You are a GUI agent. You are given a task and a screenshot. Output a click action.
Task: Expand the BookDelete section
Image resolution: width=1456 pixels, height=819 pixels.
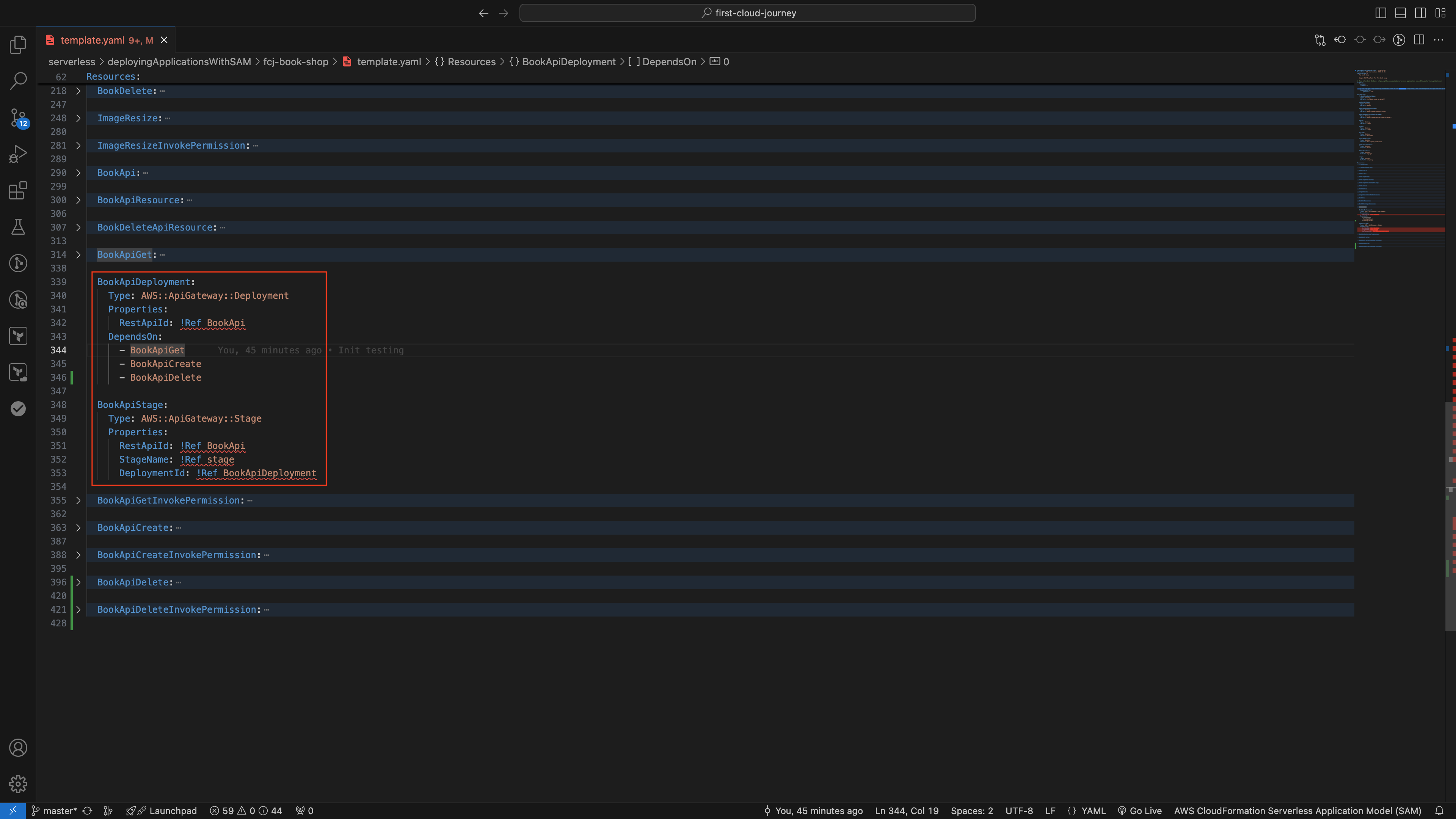pyautogui.click(x=78, y=91)
